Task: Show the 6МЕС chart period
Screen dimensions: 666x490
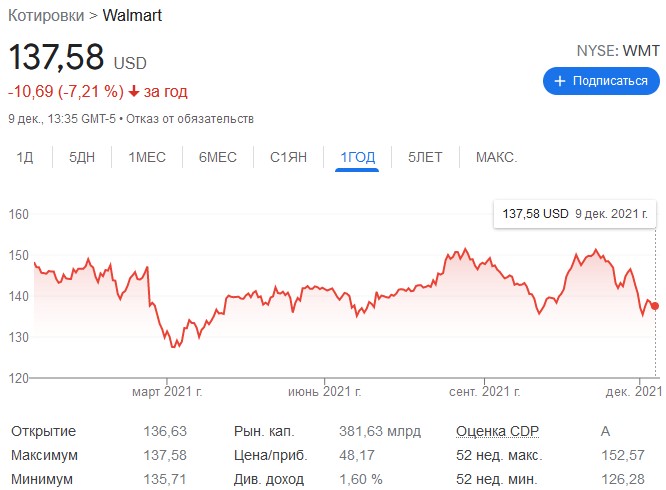Action: pos(217,157)
